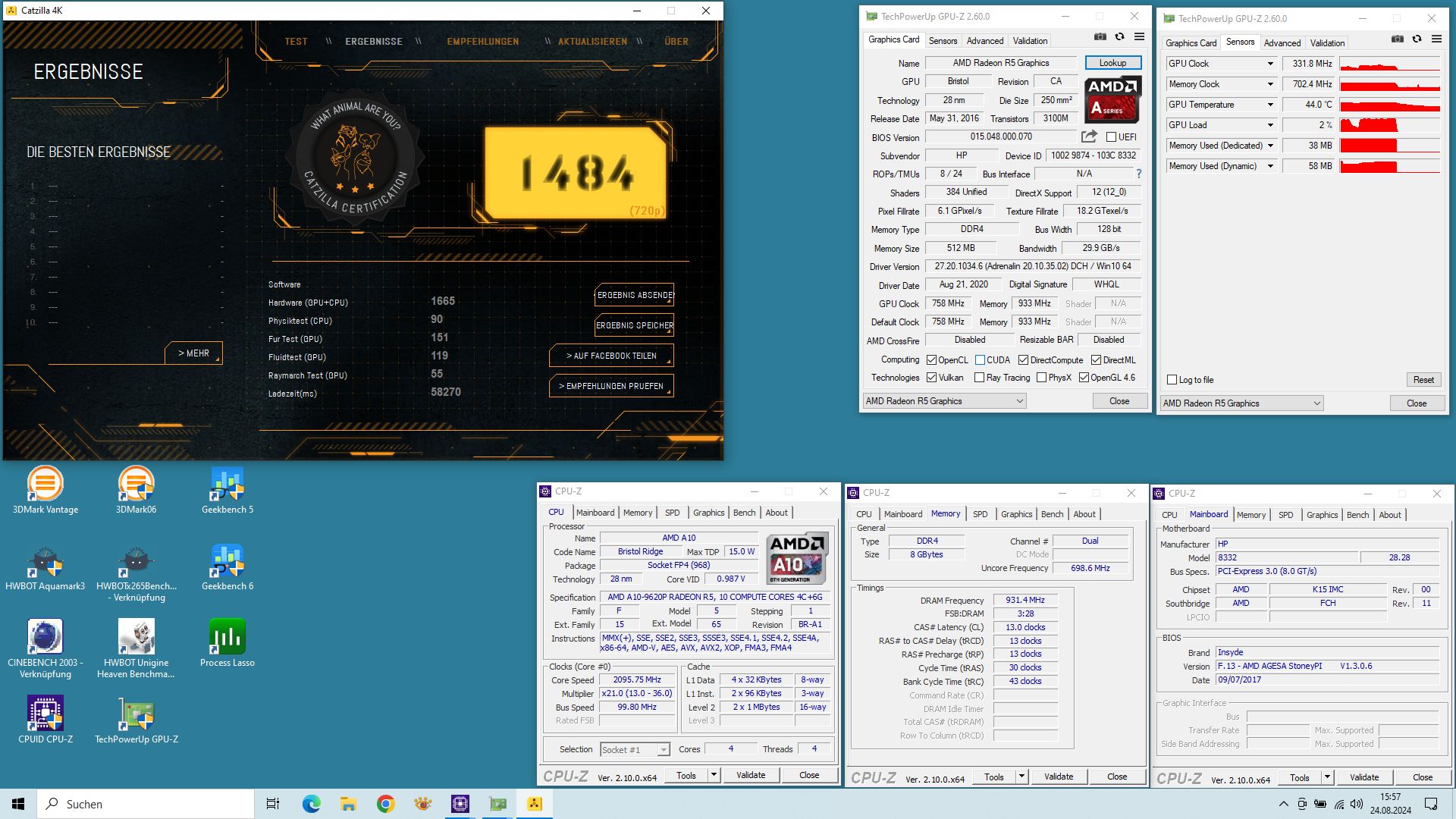Open Tools arrow in CPU-Z Memory window
This screenshot has height=819, width=1456.
tap(1021, 777)
